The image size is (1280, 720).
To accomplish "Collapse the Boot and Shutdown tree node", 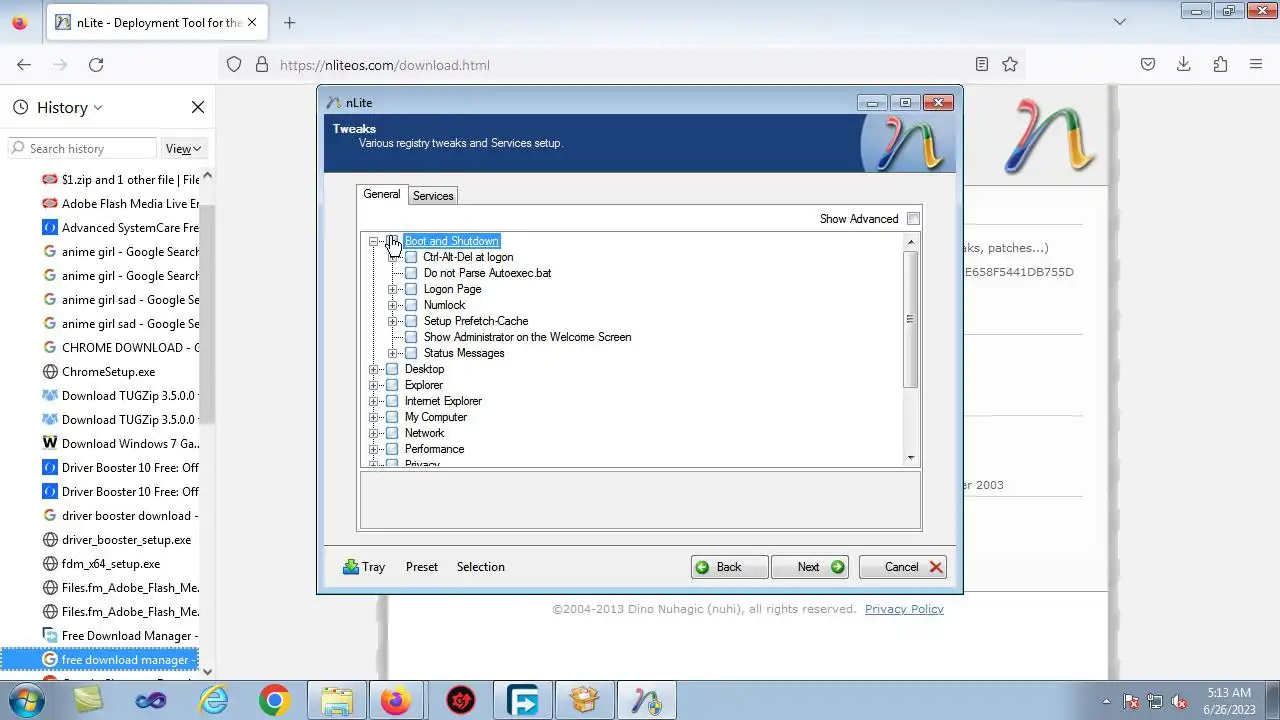I will 373,241.
